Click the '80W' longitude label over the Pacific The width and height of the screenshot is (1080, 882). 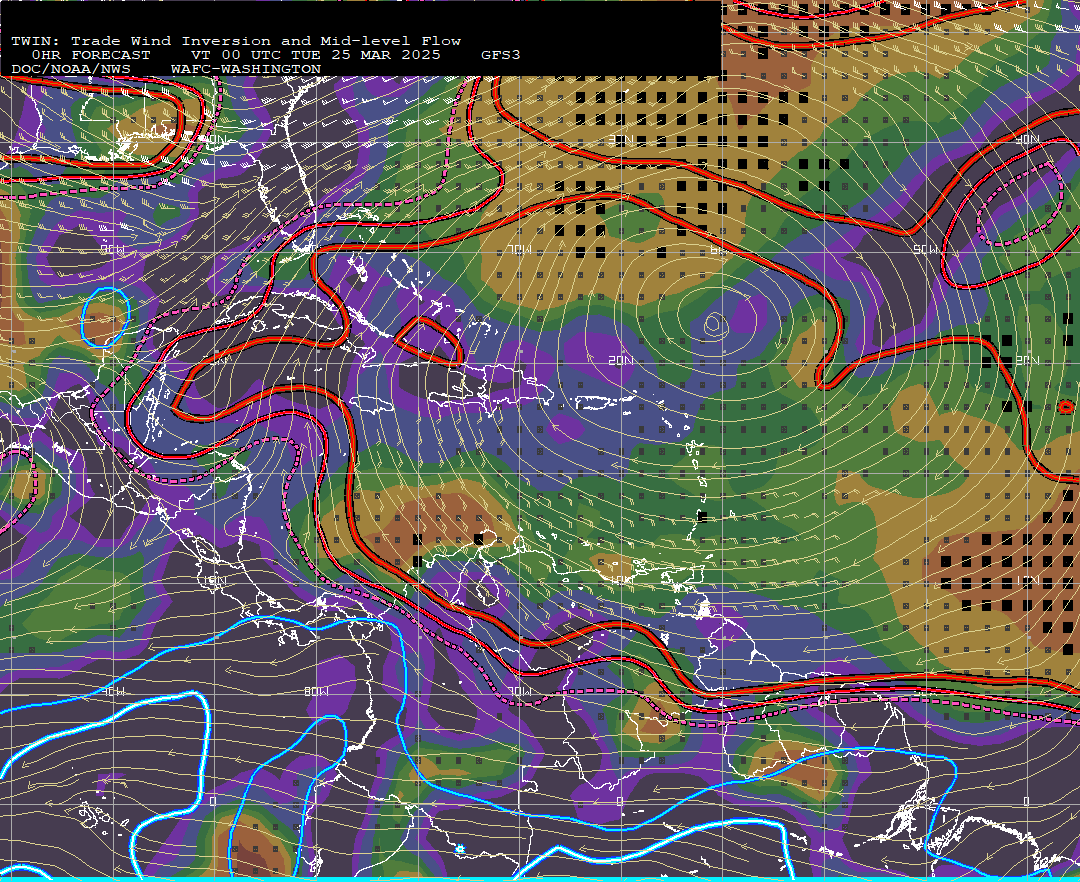click(x=317, y=691)
